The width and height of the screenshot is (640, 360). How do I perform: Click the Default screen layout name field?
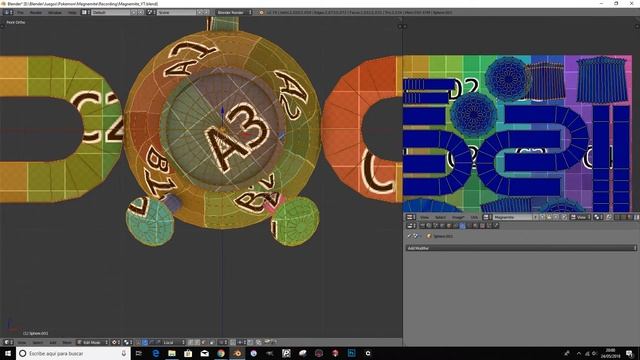pyautogui.click(x=111, y=12)
